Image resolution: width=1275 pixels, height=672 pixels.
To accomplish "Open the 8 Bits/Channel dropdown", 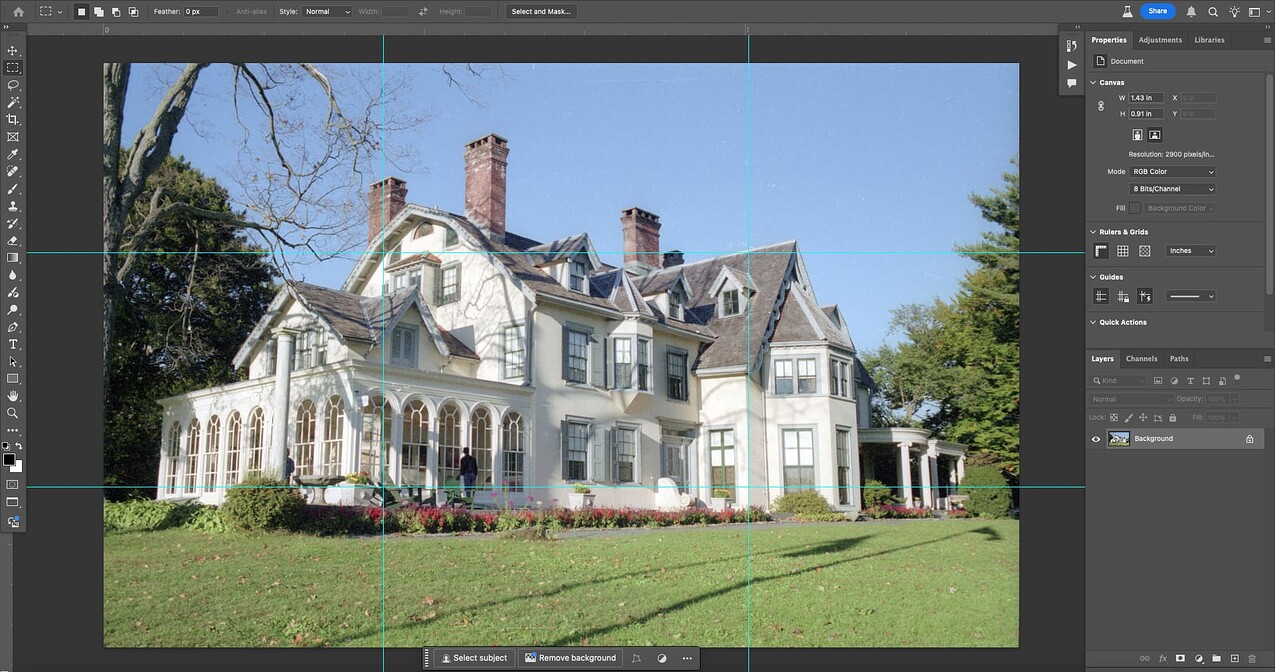I will (x=1171, y=188).
